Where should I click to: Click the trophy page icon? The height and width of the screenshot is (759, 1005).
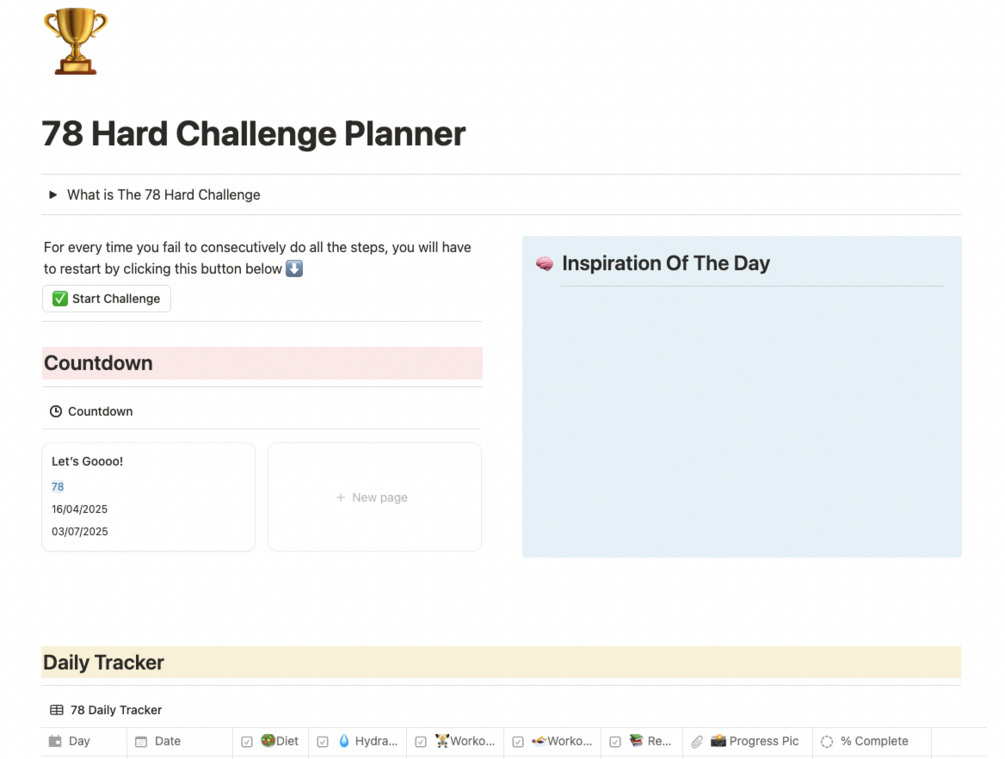tap(76, 41)
